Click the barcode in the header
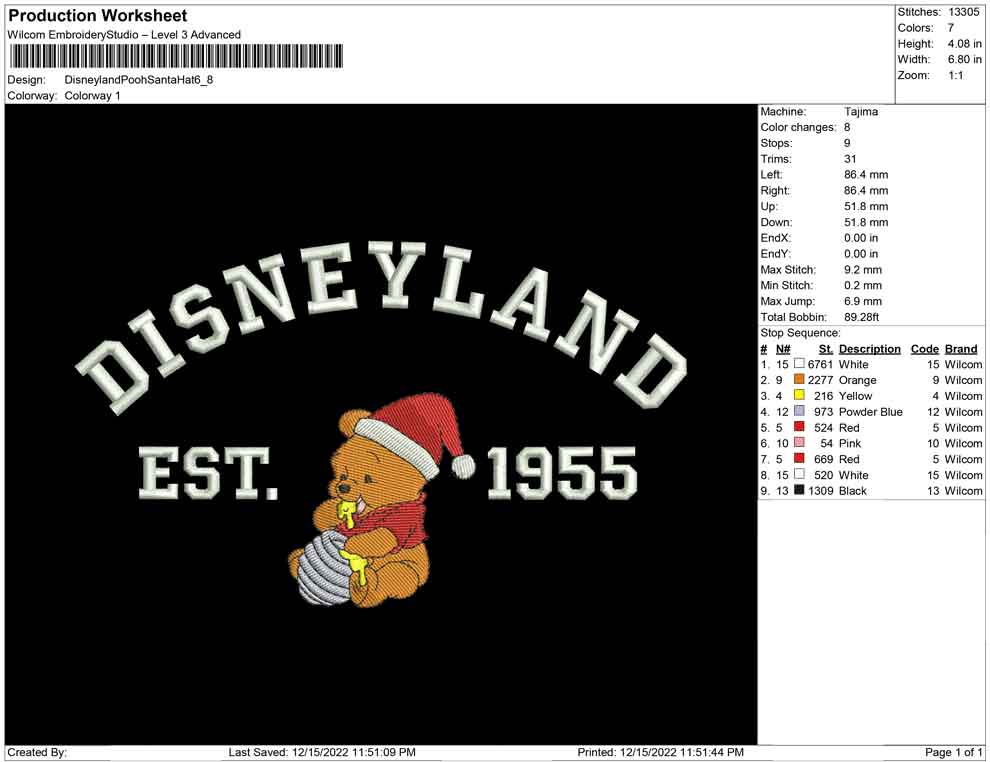The image size is (990, 762). (x=176, y=56)
